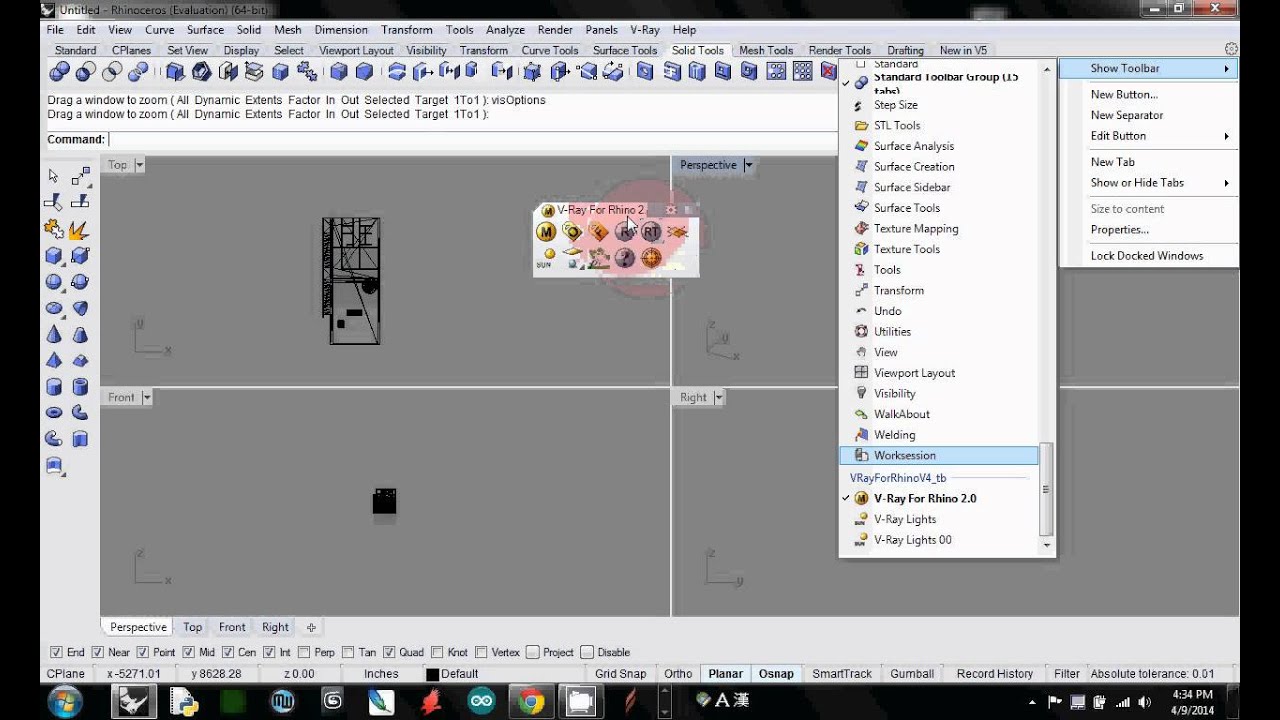Toggle the Point osnap checkbox
The width and height of the screenshot is (1280, 720).
143,652
